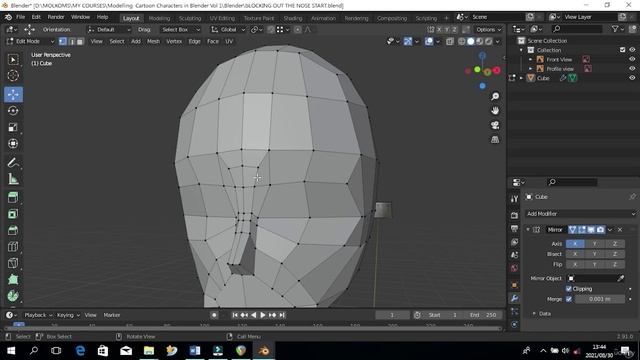
Task: Open the Object Properties tab
Action: pyautogui.click(x=514, y=284)
